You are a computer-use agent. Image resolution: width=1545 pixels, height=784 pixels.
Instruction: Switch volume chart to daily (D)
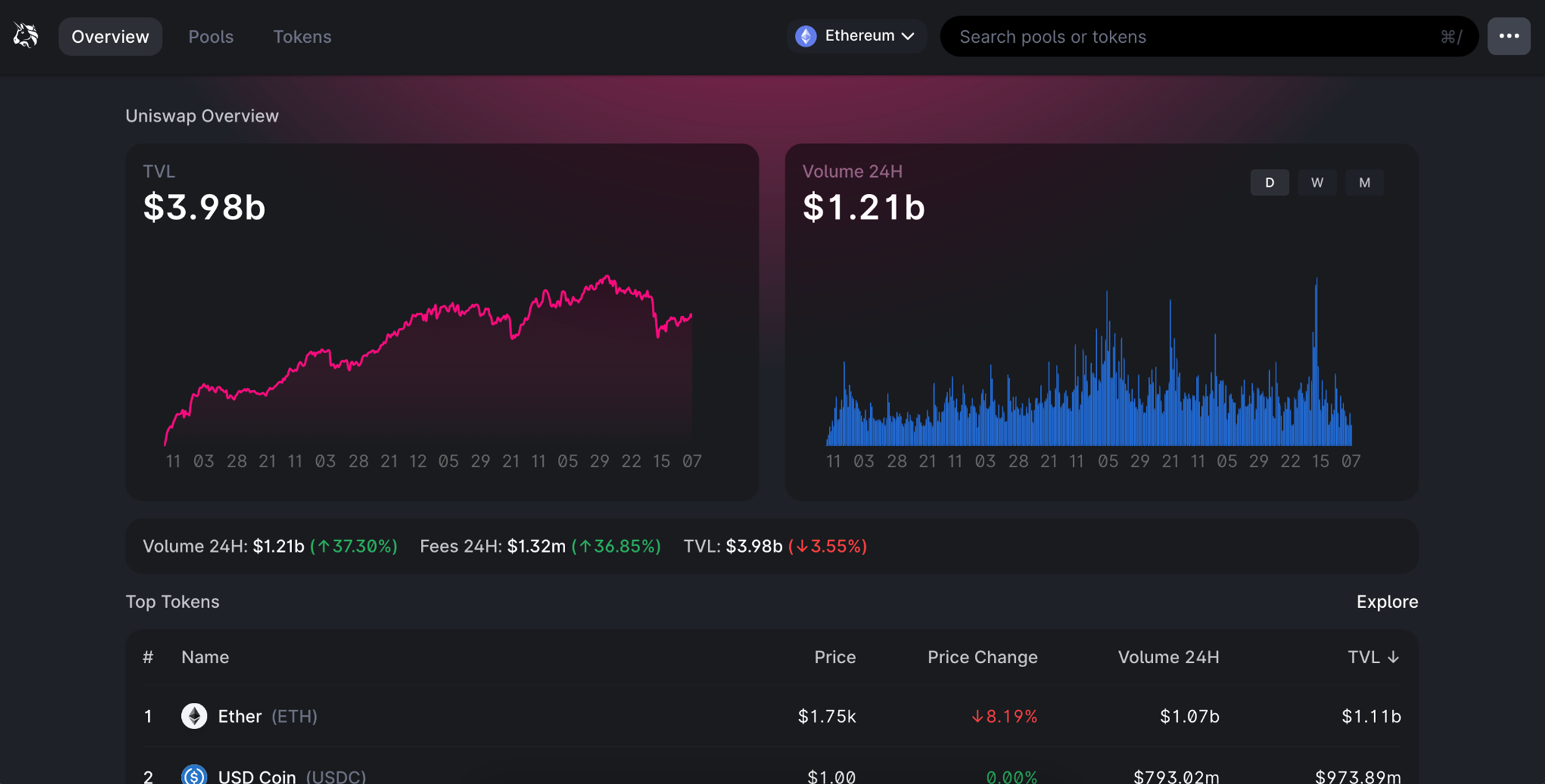tap(1270, 183)
